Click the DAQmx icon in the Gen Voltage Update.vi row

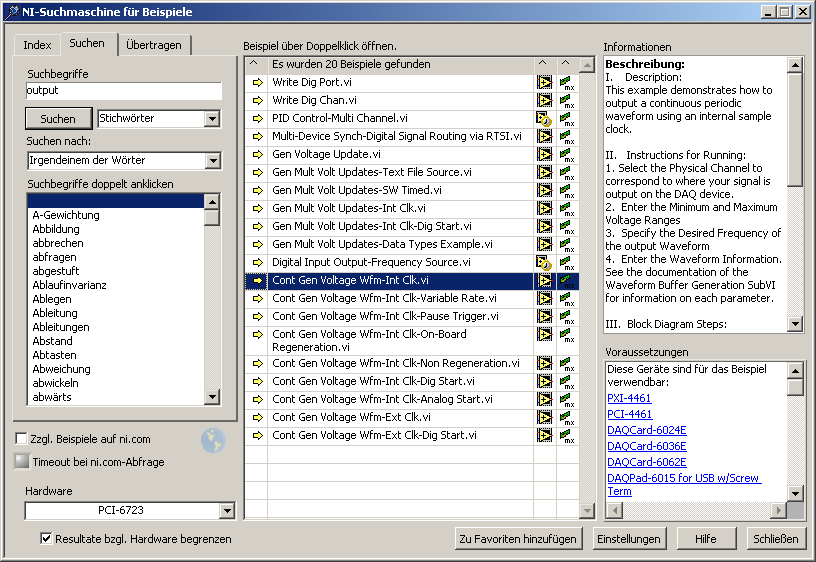click(x=567, y=155)
